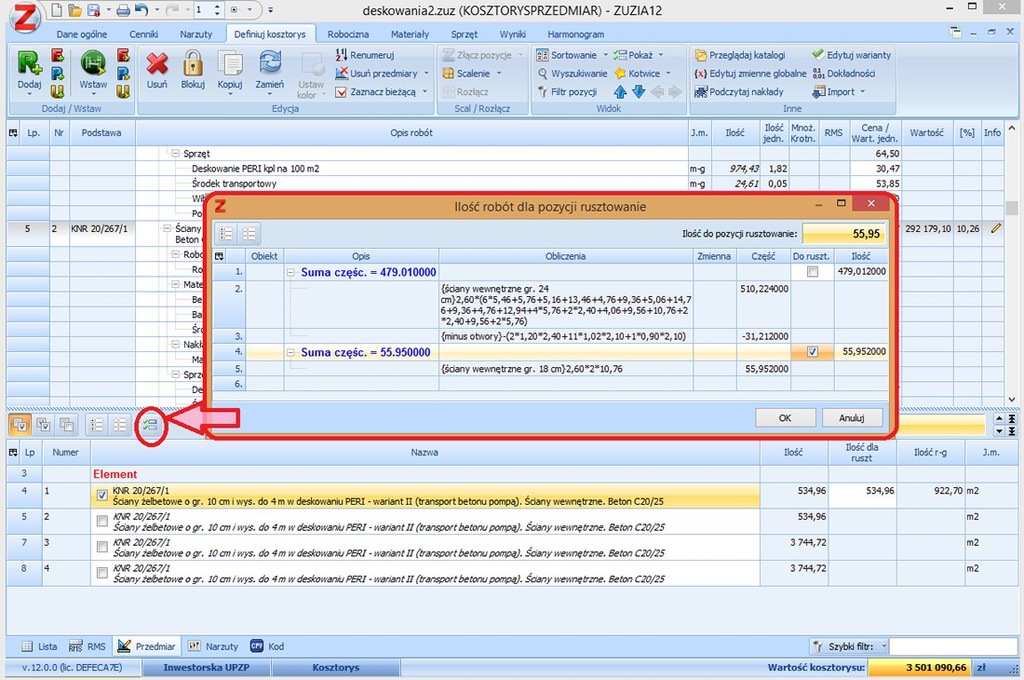Open Przeglądaj katalogi catalog browser
The height and width of the screenshot is (680, 1024).
[x=740, y=55]
